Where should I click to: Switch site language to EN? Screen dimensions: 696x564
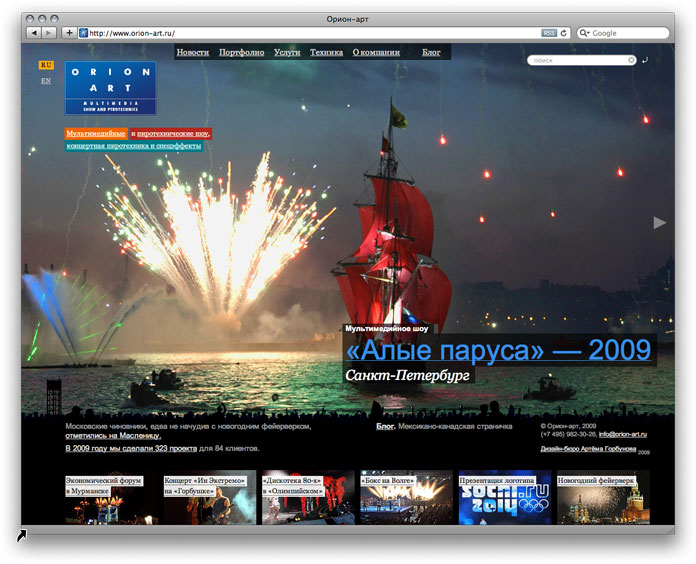pos(46,81)
